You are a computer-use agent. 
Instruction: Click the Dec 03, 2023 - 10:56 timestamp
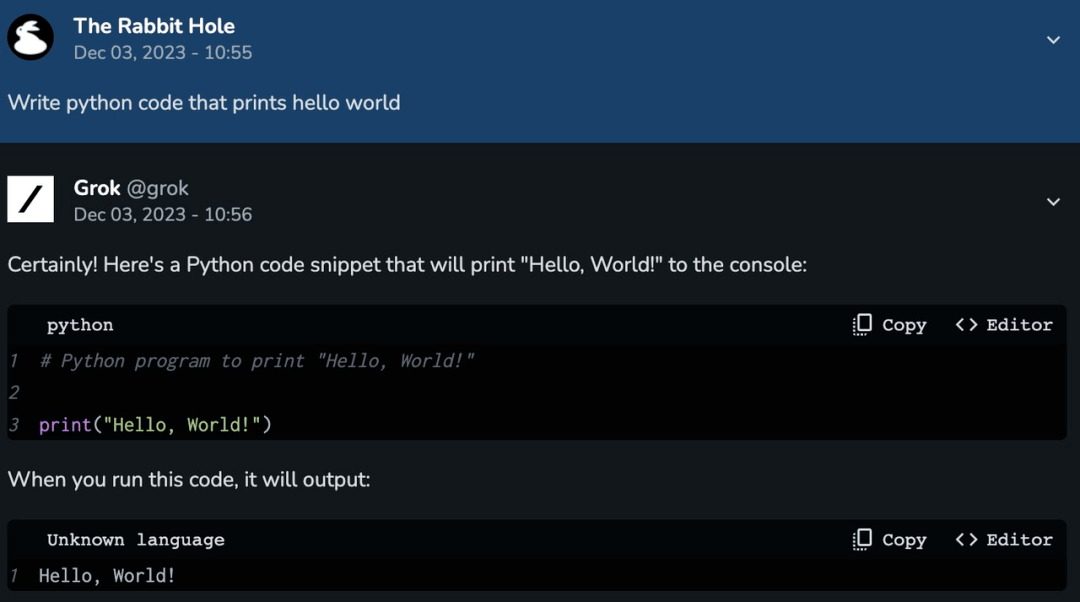pos(163,215)
